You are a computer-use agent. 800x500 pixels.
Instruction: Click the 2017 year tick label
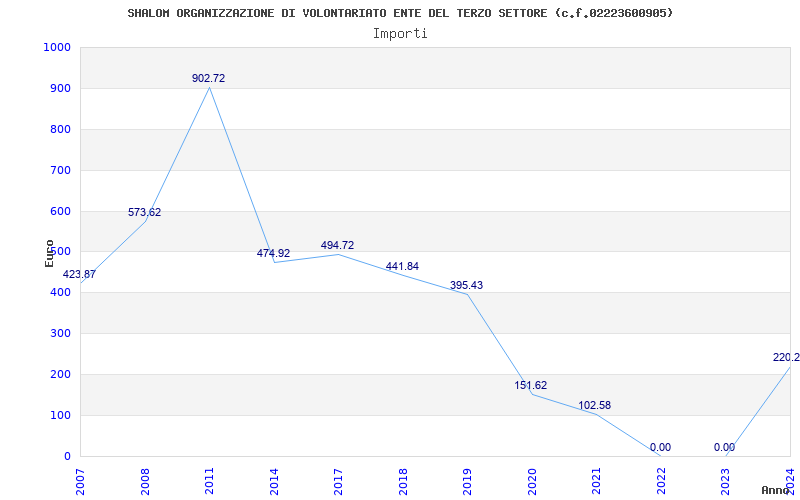tap(338, 481)
